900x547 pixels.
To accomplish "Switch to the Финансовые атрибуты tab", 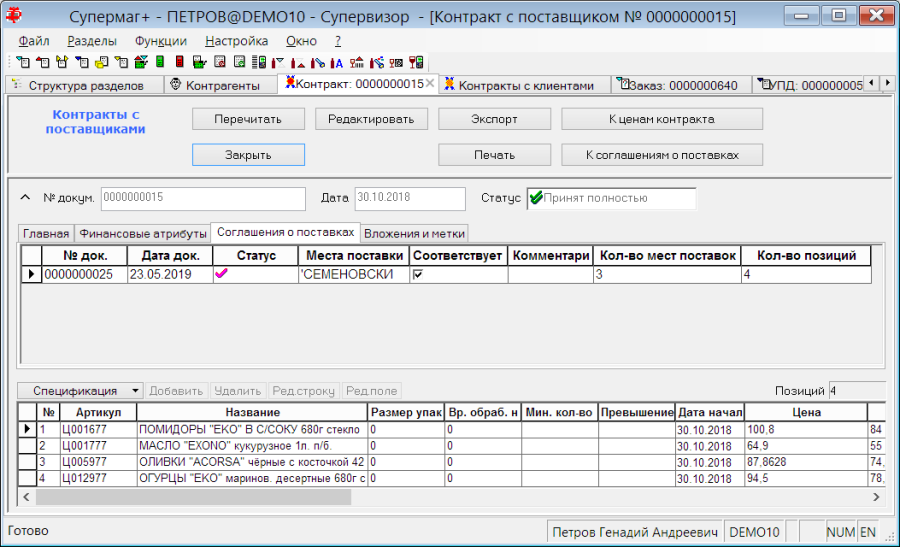I will coord(143,234).
